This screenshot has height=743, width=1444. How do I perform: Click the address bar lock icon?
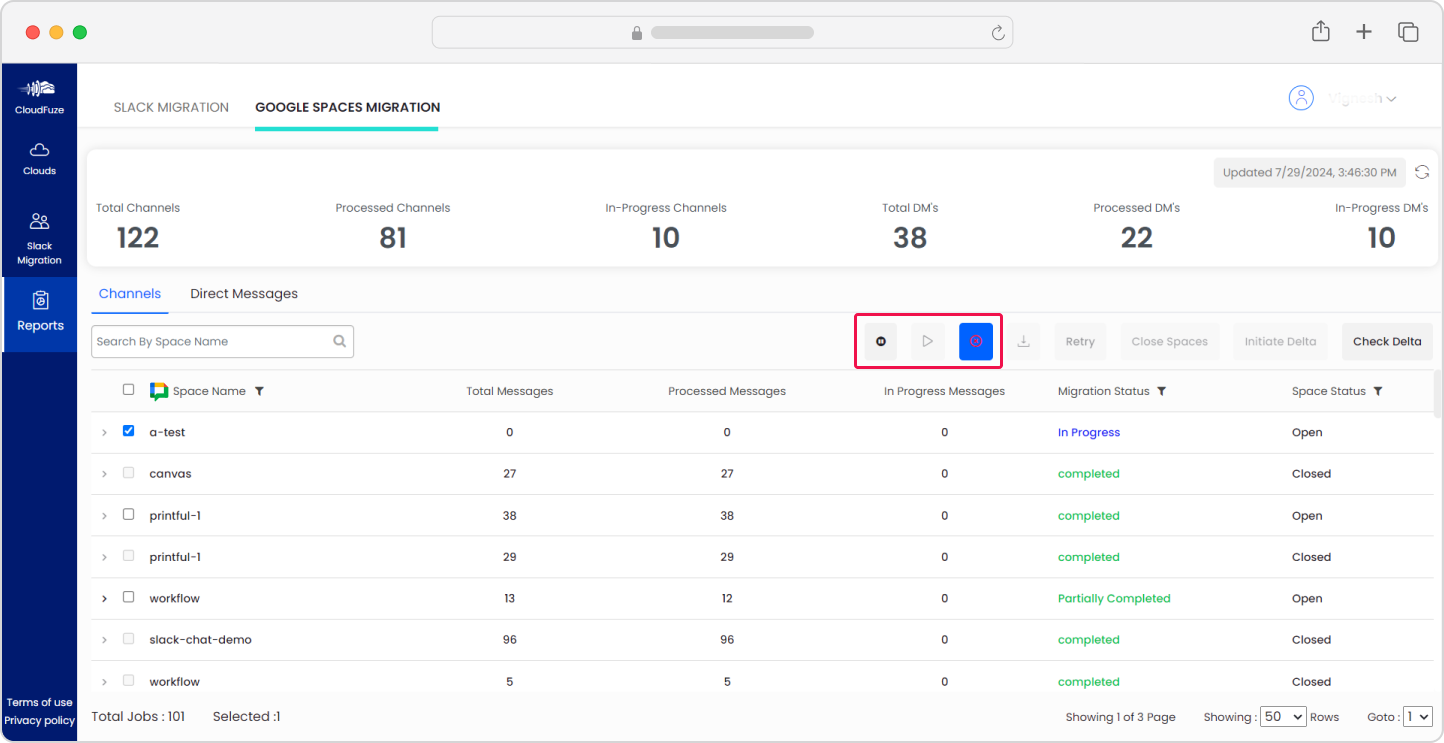click(637, 33)
